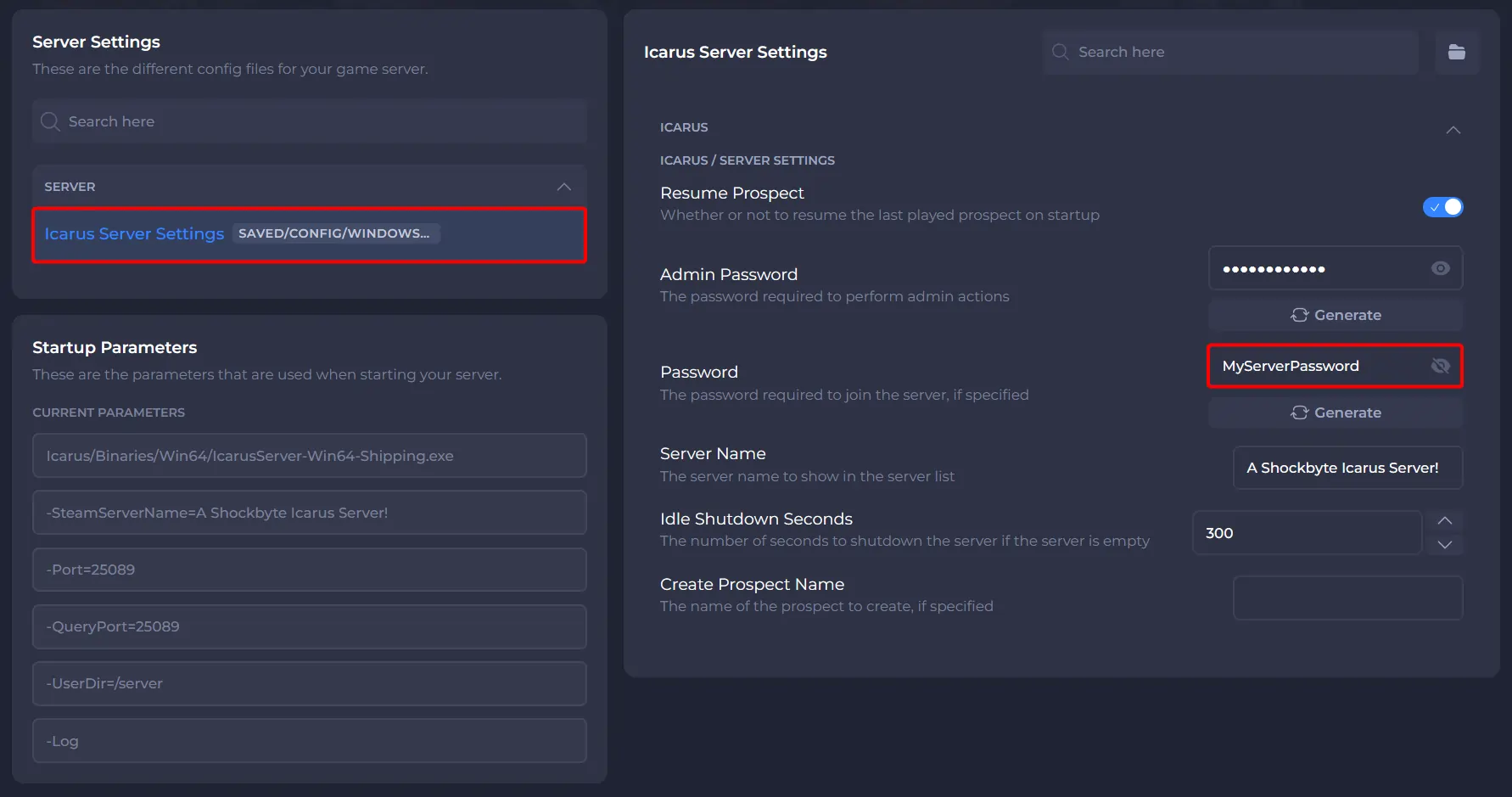Screen dimensions: 1512x797
Task: Focus the Create Prospect Name field
Action: [x=1347, y=598]
